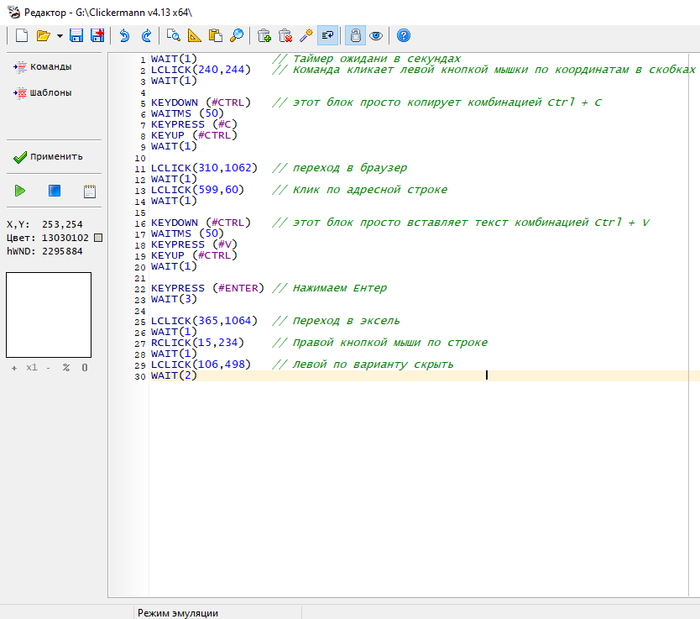Image resolution: width=700 pixels, height=619 pixels.
Task: Toggle the highlighted window-switch toolbar button
Action: click(x=328, y=36)
